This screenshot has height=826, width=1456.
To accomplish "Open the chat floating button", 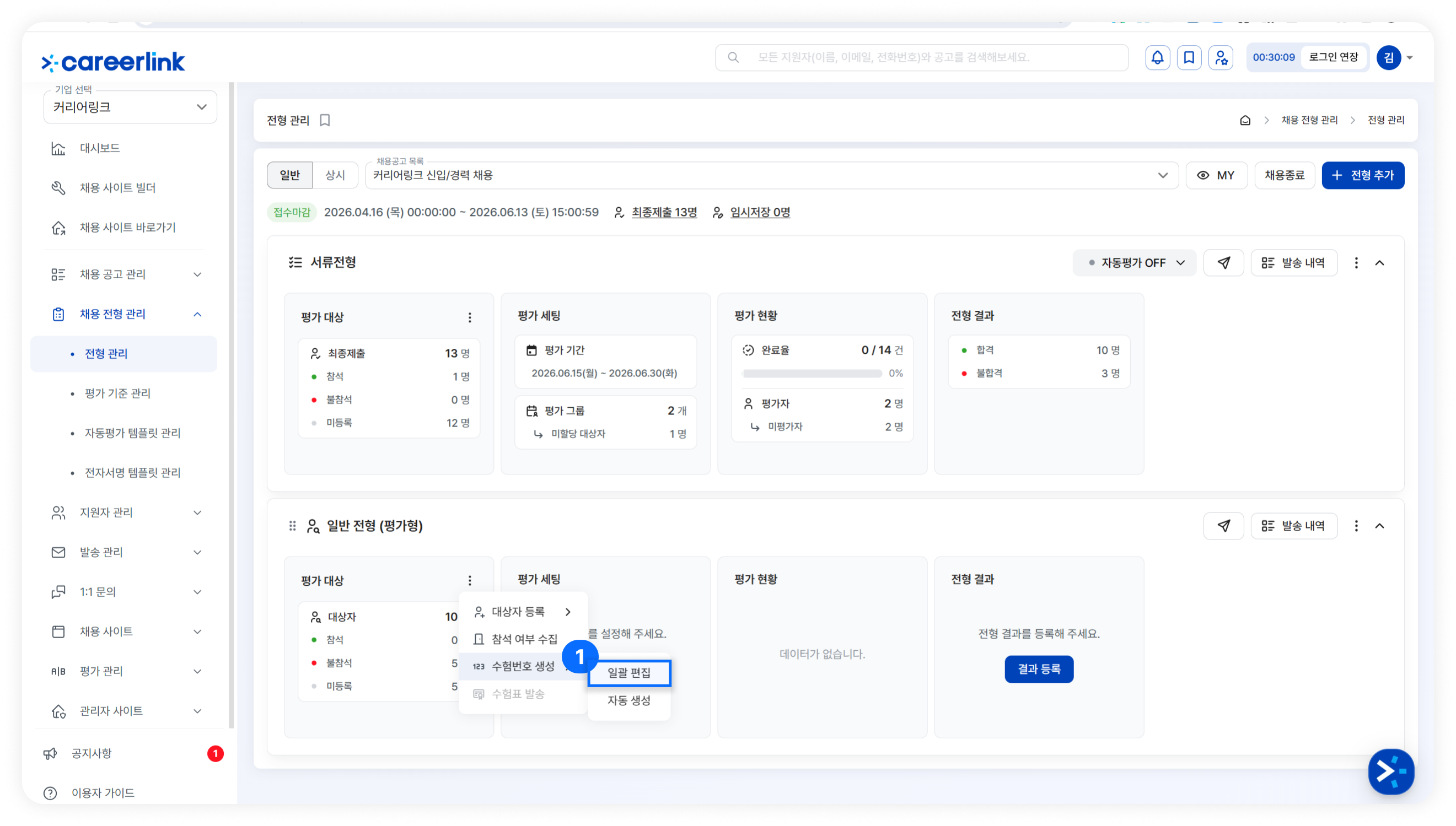I will click(x=1391, y=771).
